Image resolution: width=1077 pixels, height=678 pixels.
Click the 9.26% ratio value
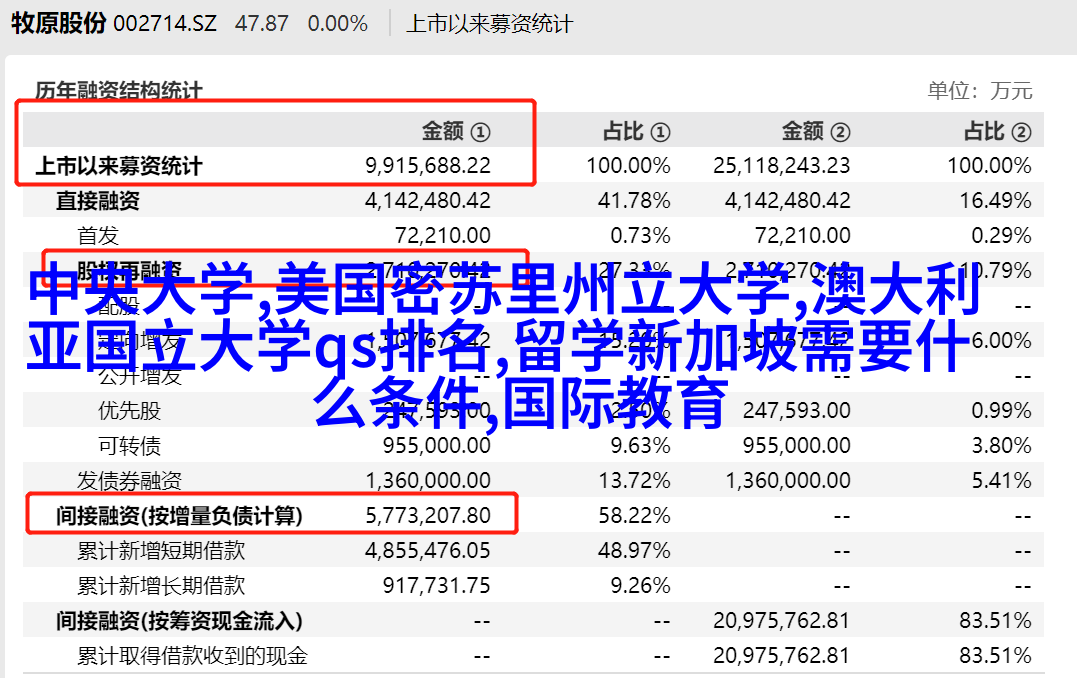[x=641, y=586]
